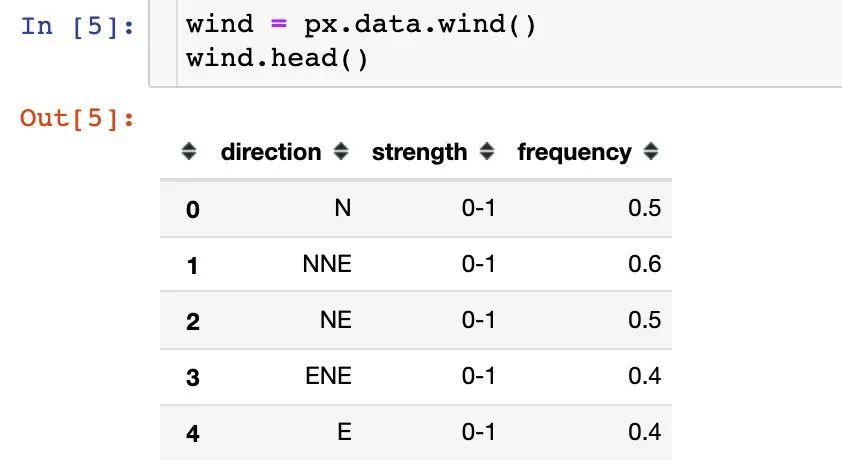Click the NE direction cell
This screenshot has width=842, height=468.
point(336,320)
